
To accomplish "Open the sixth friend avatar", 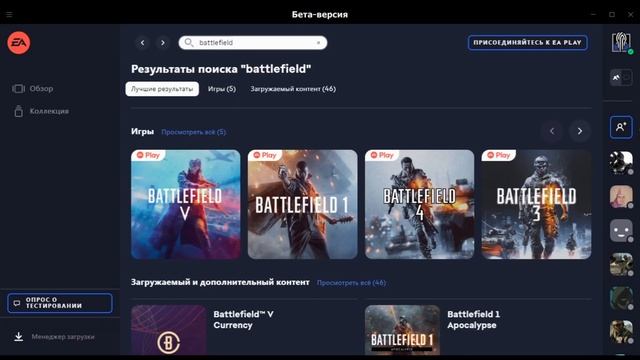I will 621,331.
